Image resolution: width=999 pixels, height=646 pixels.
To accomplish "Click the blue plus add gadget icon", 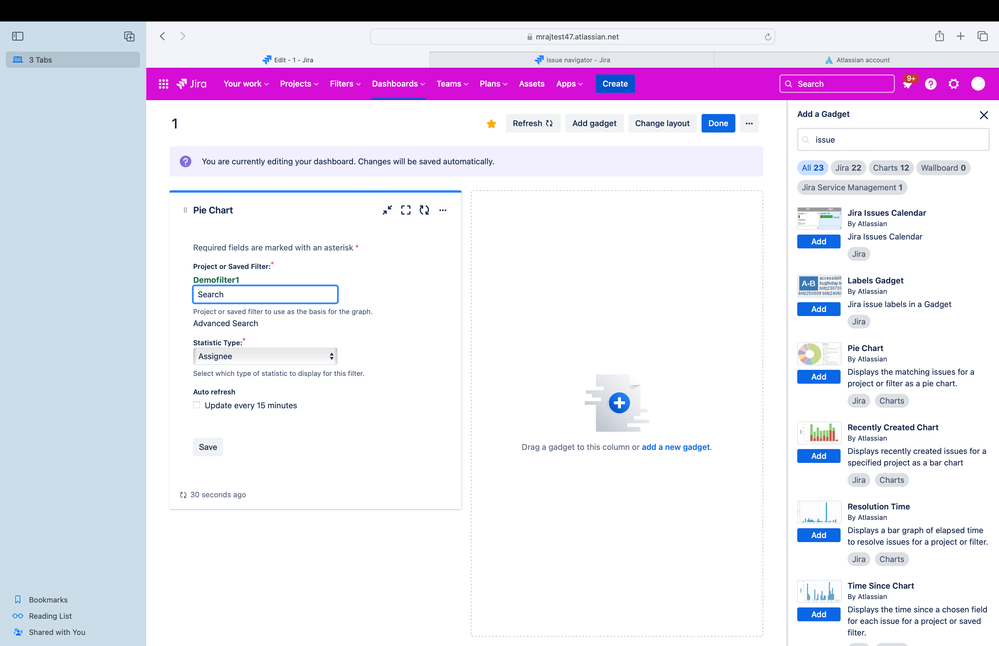I will click(619, 403).
